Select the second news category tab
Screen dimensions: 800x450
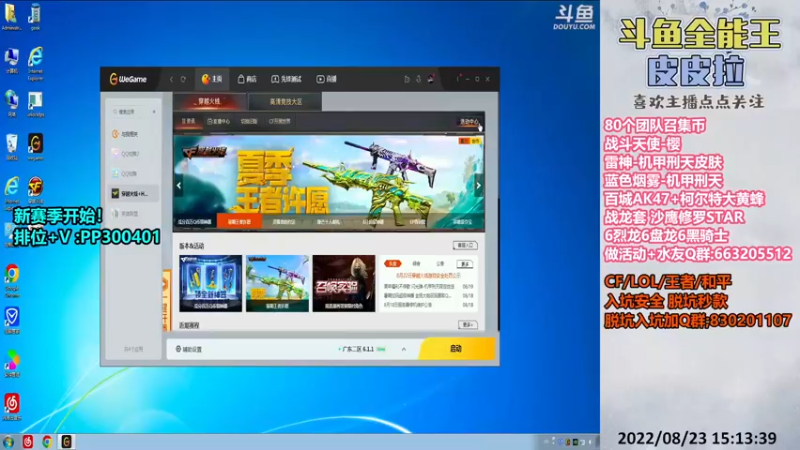pos(416,264)
